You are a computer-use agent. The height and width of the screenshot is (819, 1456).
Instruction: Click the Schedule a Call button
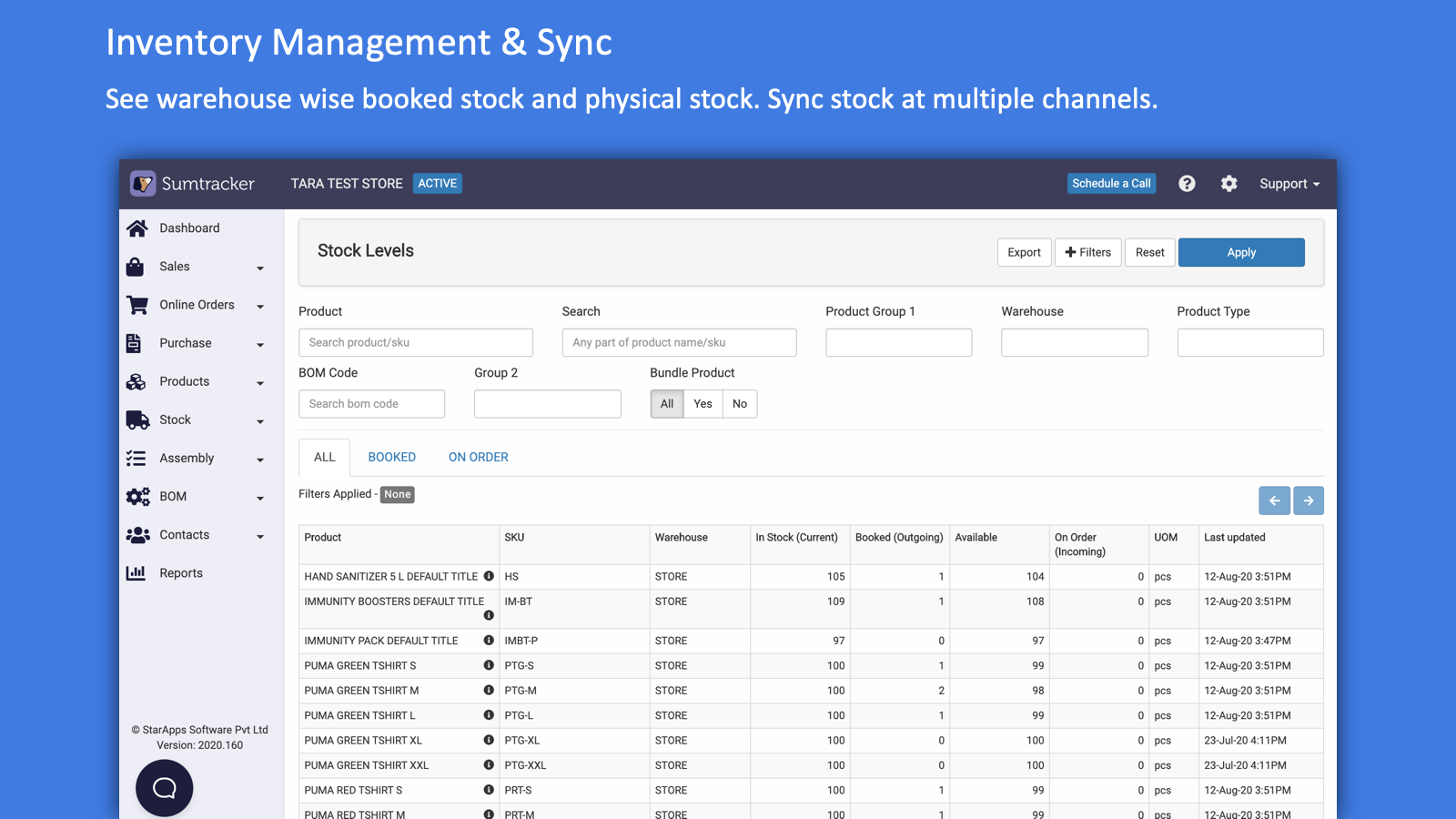[1111, 184]
